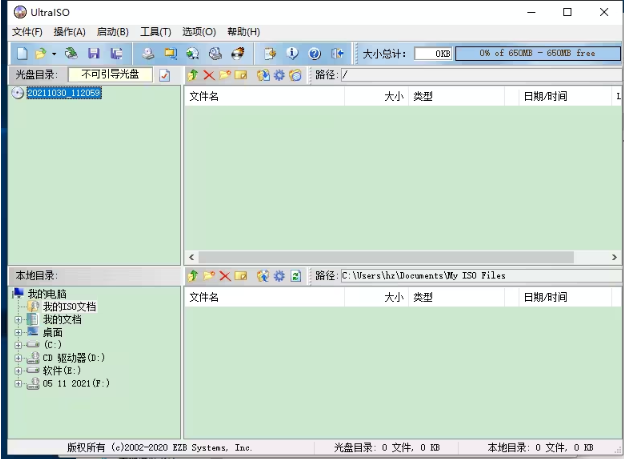Click the Add files toolbar icon
Viewport: 624px width, 459px height.
(x=270, y=53)
